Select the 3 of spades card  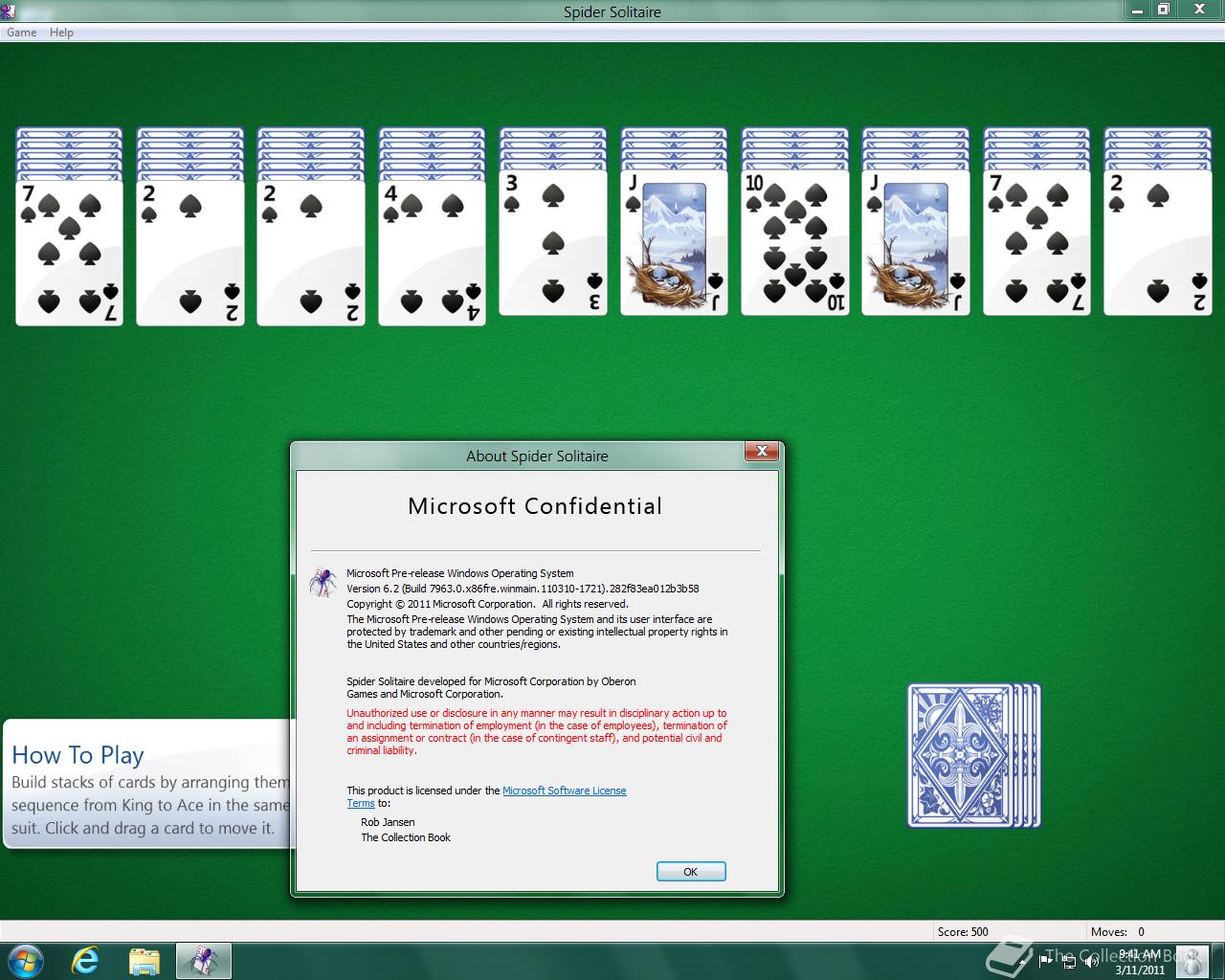point(553,242)
